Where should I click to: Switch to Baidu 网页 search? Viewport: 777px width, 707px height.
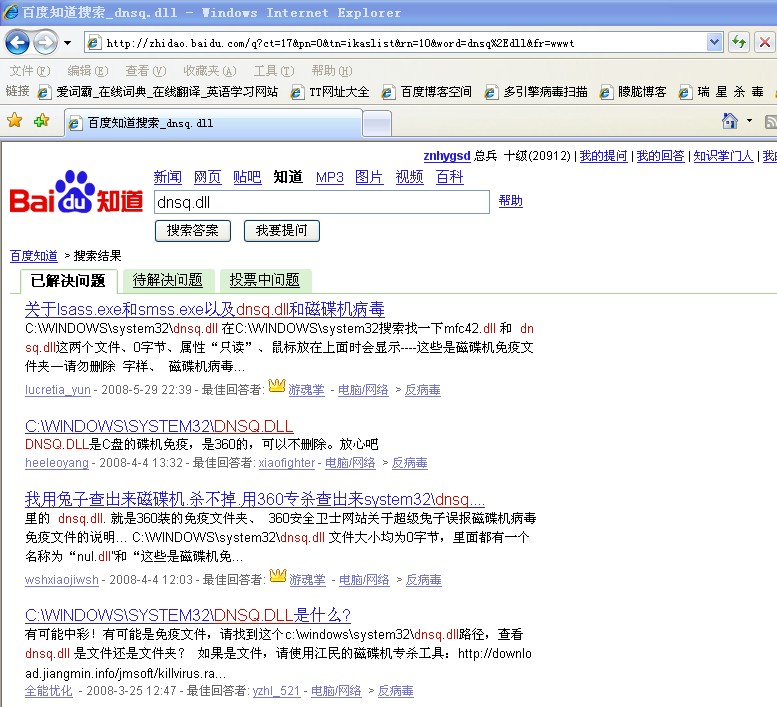point(208,177)
